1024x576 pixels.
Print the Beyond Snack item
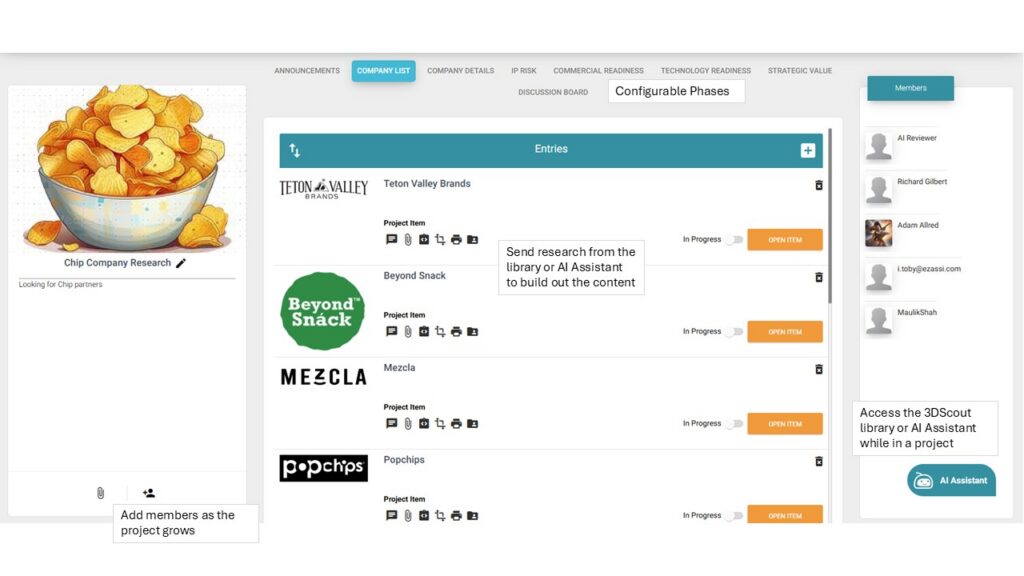[456, 332]
